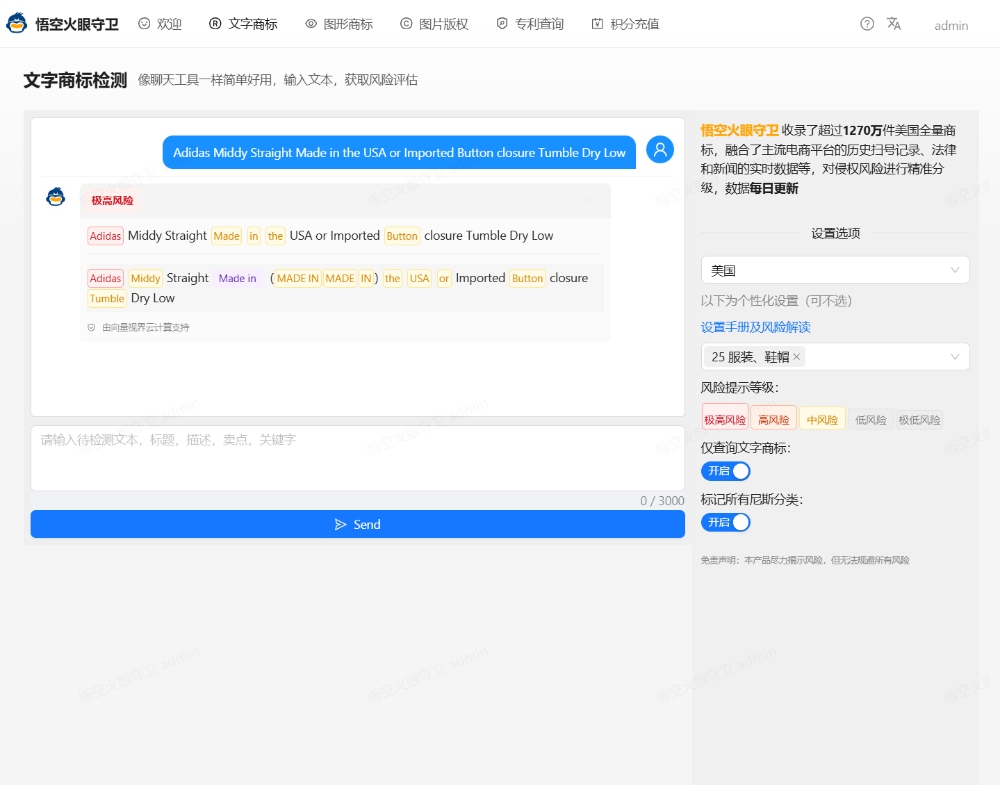The height and width of the screenshot is (785, 1000).
Task: Expand the 美国 country dropdown
Action: coord(835,270)
